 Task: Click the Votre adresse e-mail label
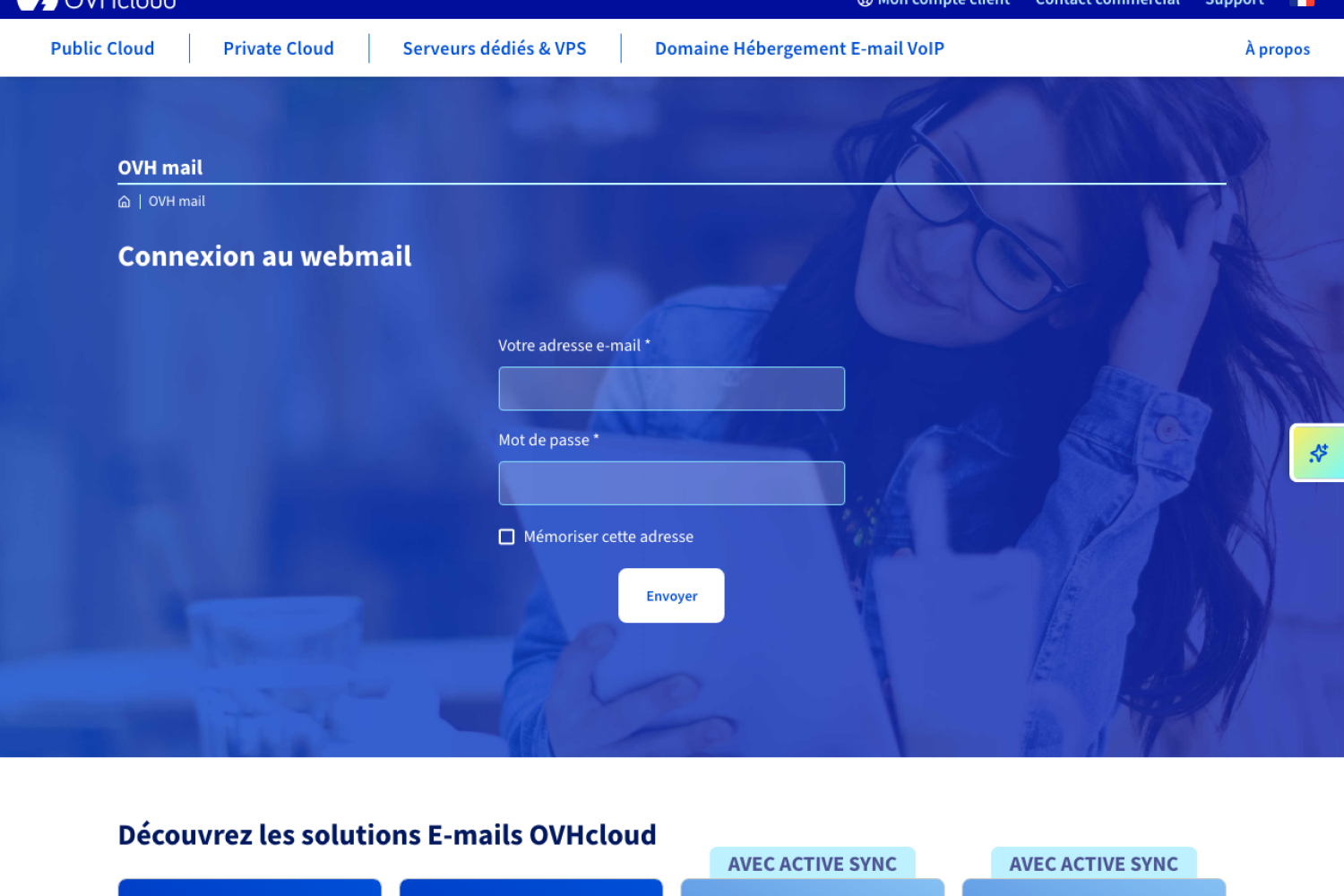click(x=574, y=346)
